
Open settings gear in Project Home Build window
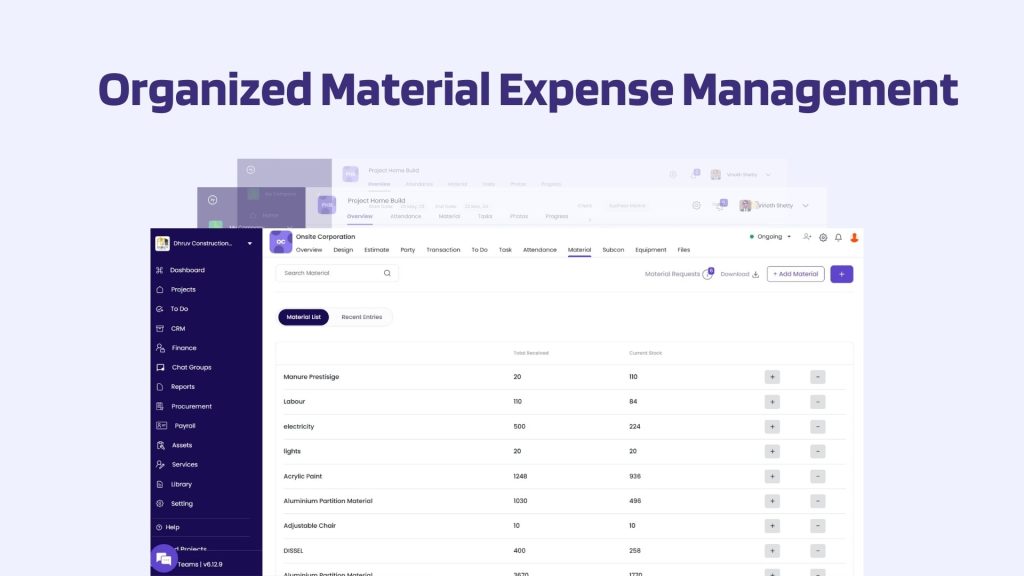point(696,205)
